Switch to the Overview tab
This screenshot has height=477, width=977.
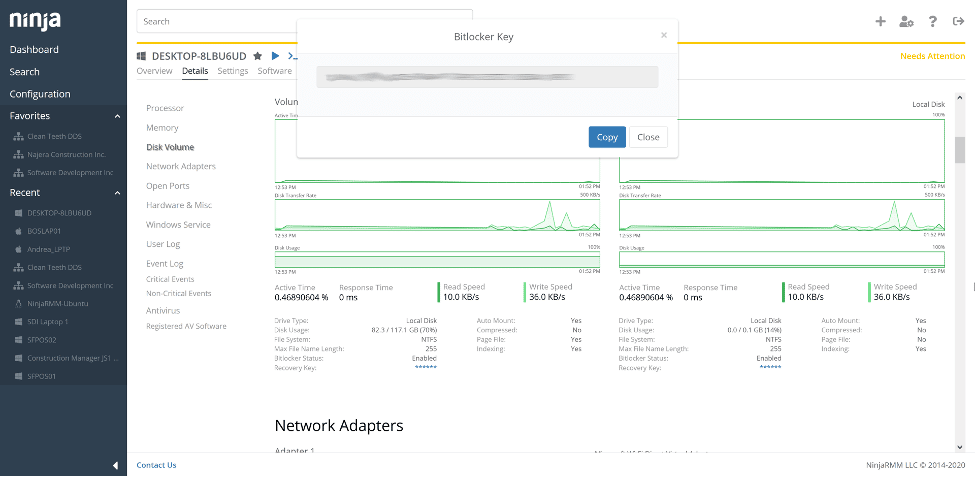[154, 71]
